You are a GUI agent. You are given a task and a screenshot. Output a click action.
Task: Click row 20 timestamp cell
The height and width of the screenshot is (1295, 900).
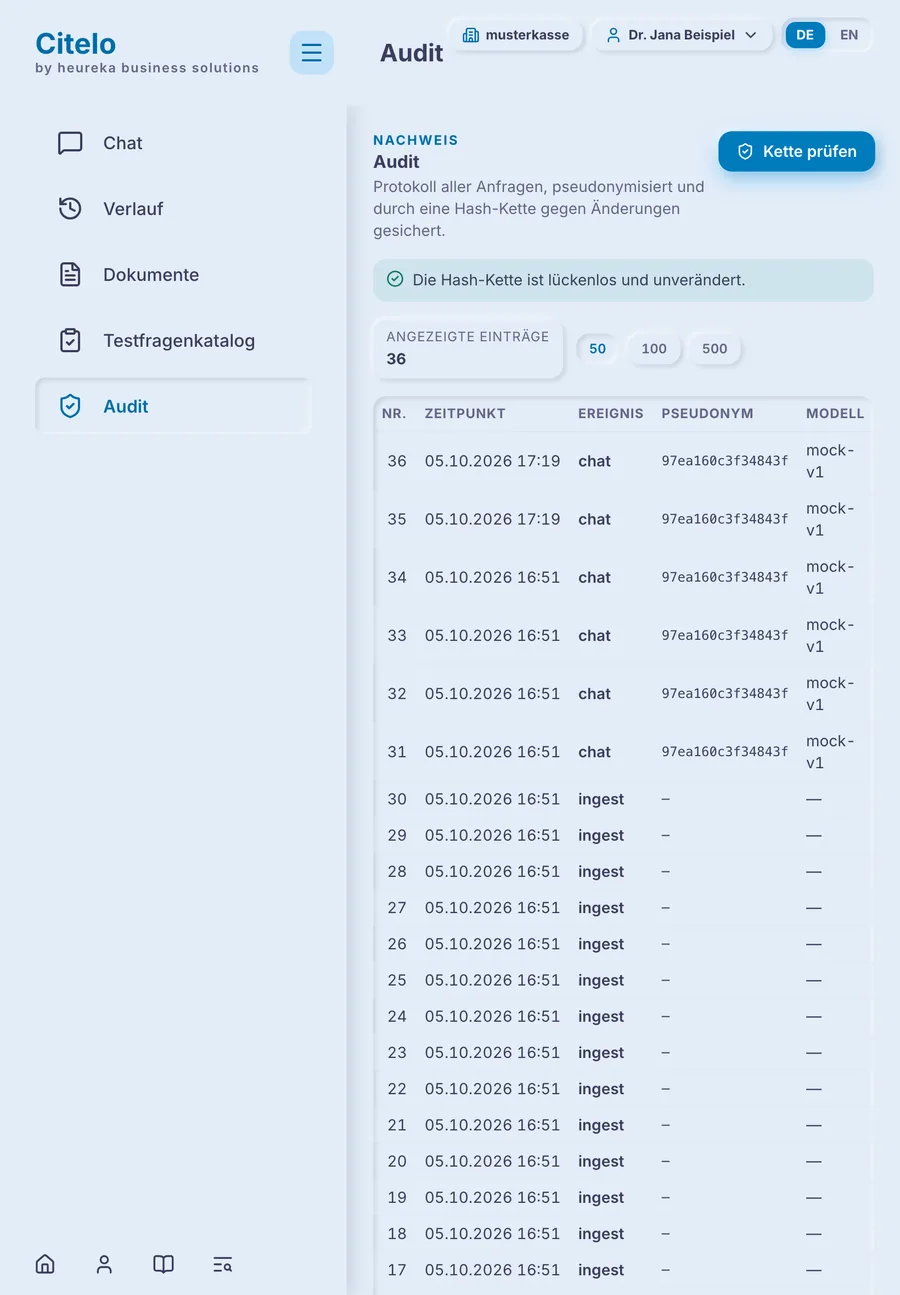pyautogui.click(x=492, y=1161)
